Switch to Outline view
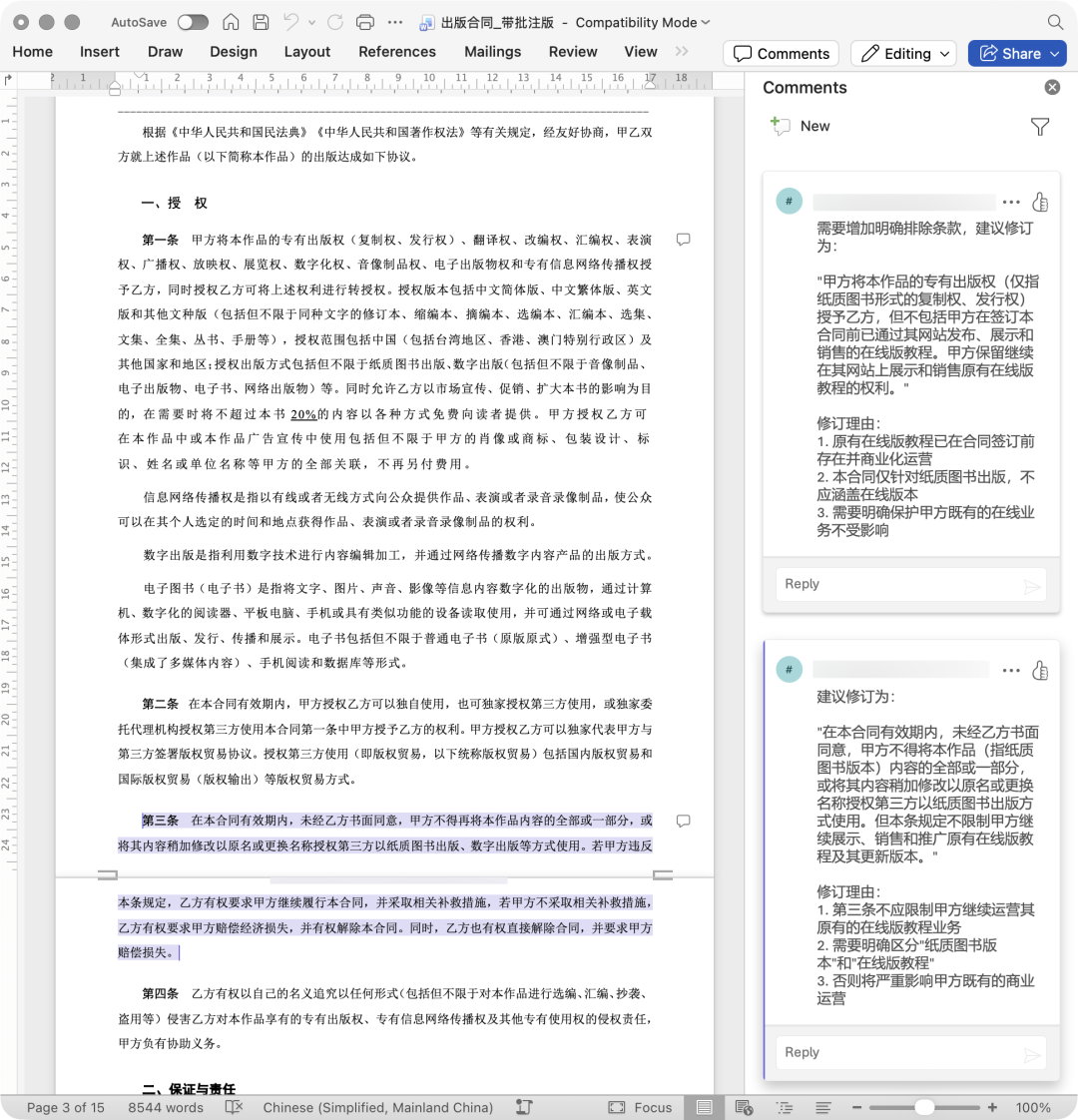The image size is (1078, 1120). [785, 1107]
